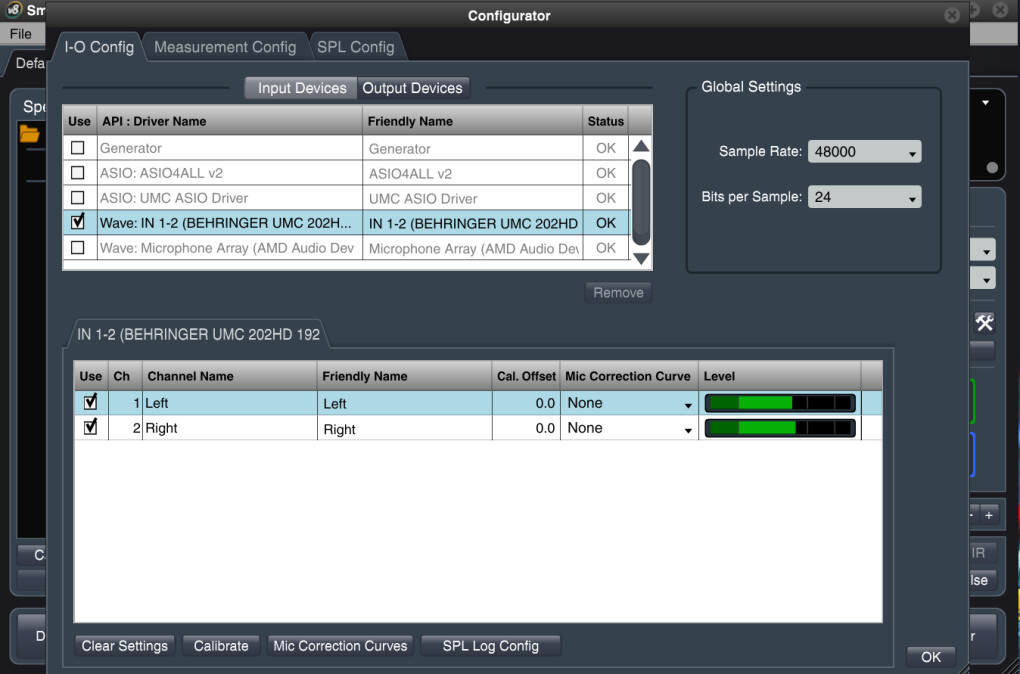Open the folder icon in the background Smaart window
Image resolution: width=1020 pixels, height=674 pixels.
coord(29,134)
